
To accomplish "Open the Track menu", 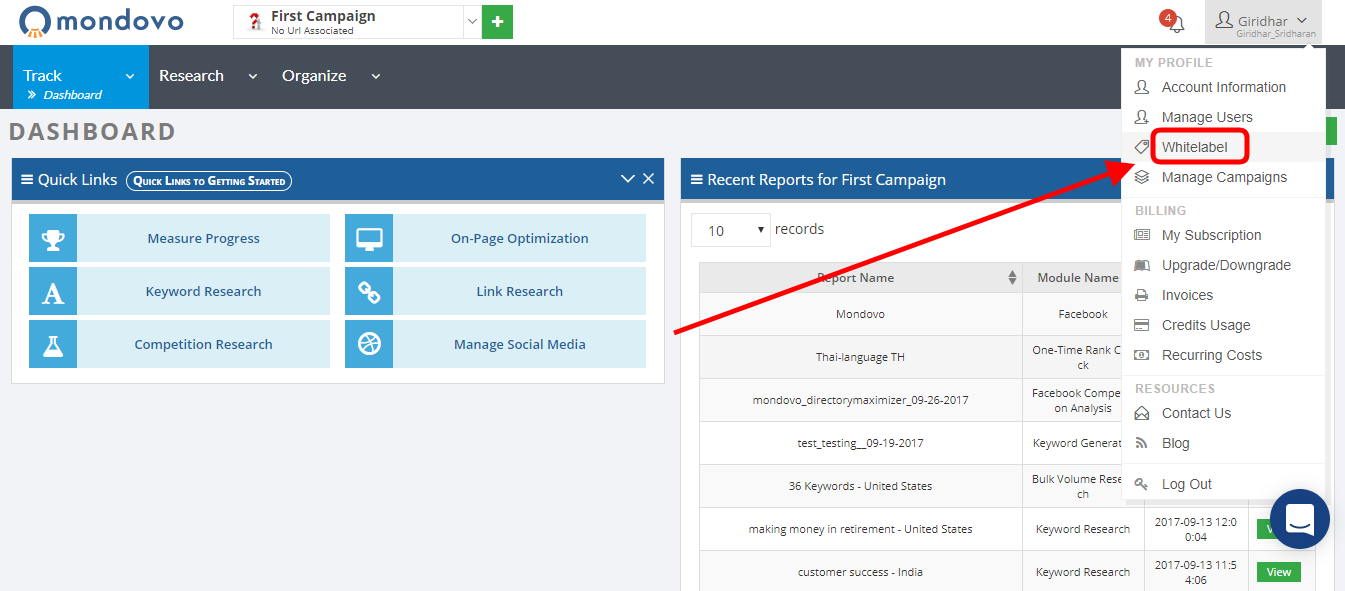I will coord(80,76).
